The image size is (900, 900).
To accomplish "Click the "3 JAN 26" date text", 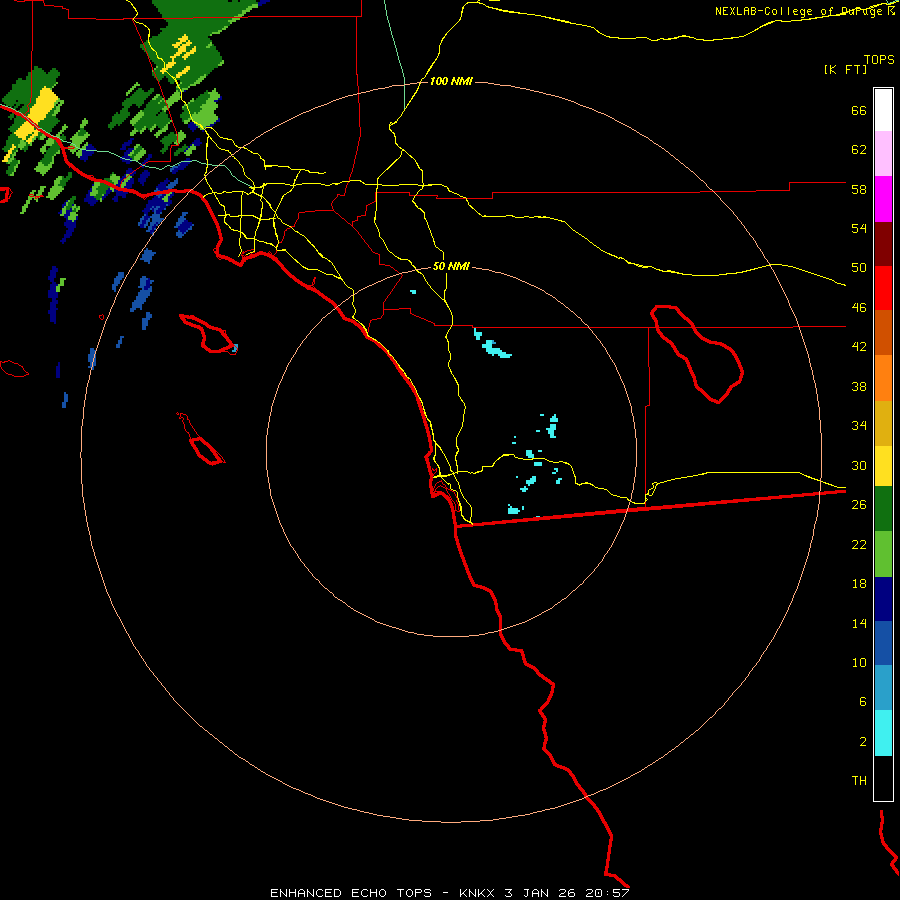I will click(x=538, y=893).
